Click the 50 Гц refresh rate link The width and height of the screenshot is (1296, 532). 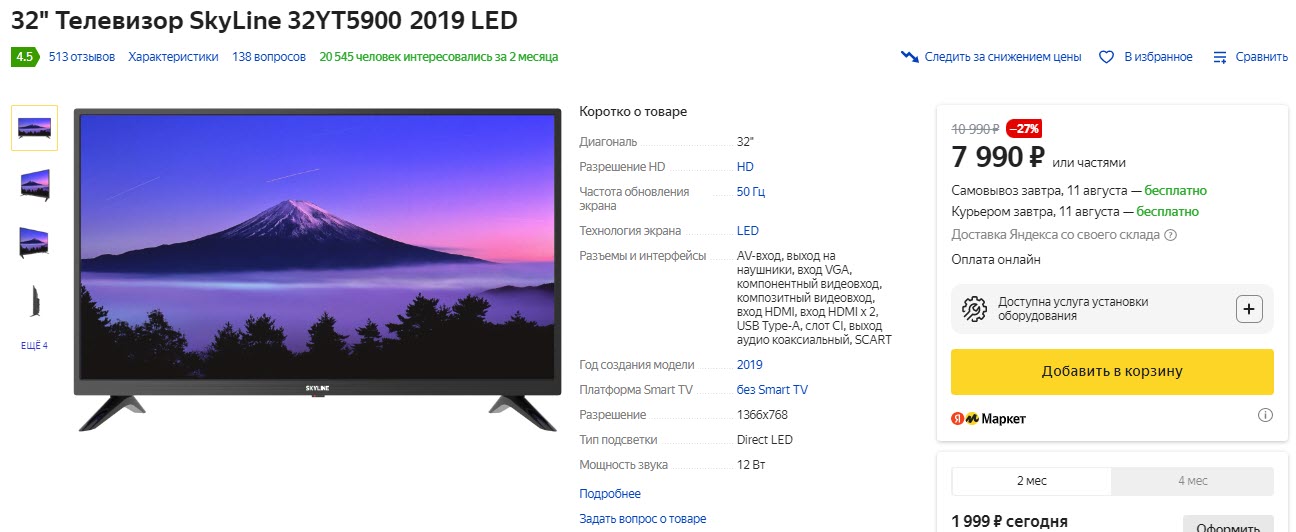(x=751, y=192)
